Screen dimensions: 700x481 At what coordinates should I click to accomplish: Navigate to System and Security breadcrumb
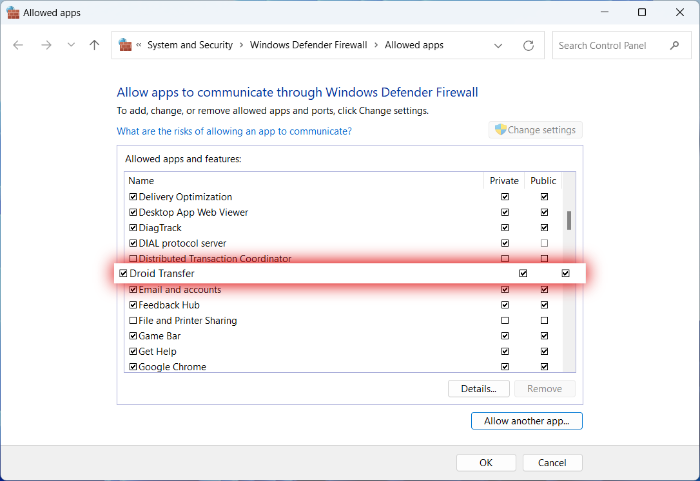click(x=192, y=45)
